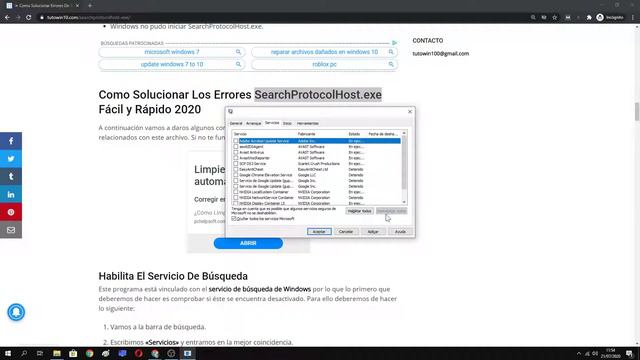This screenshot has height=360, width=640.
Task: Click the page vertical scrollbar thumb
Action: 637,111
